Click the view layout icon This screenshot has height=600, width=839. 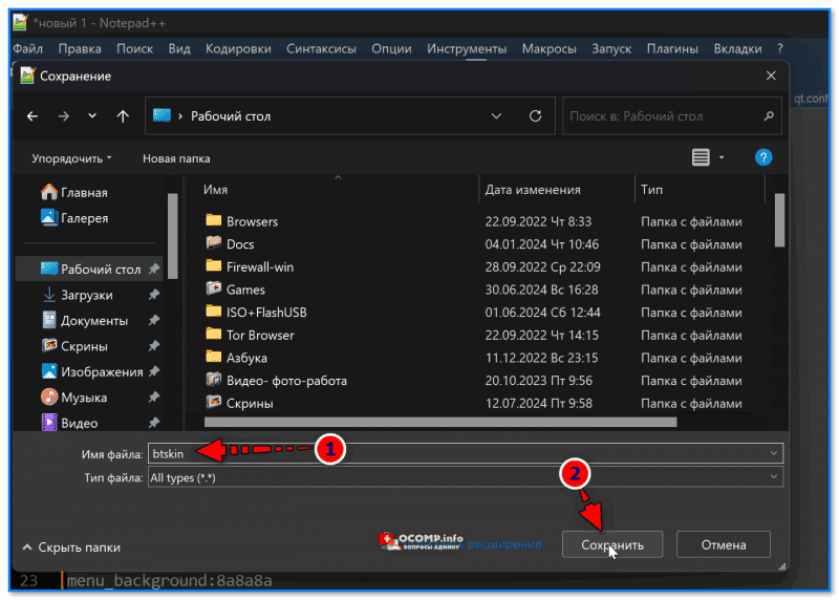700,157
